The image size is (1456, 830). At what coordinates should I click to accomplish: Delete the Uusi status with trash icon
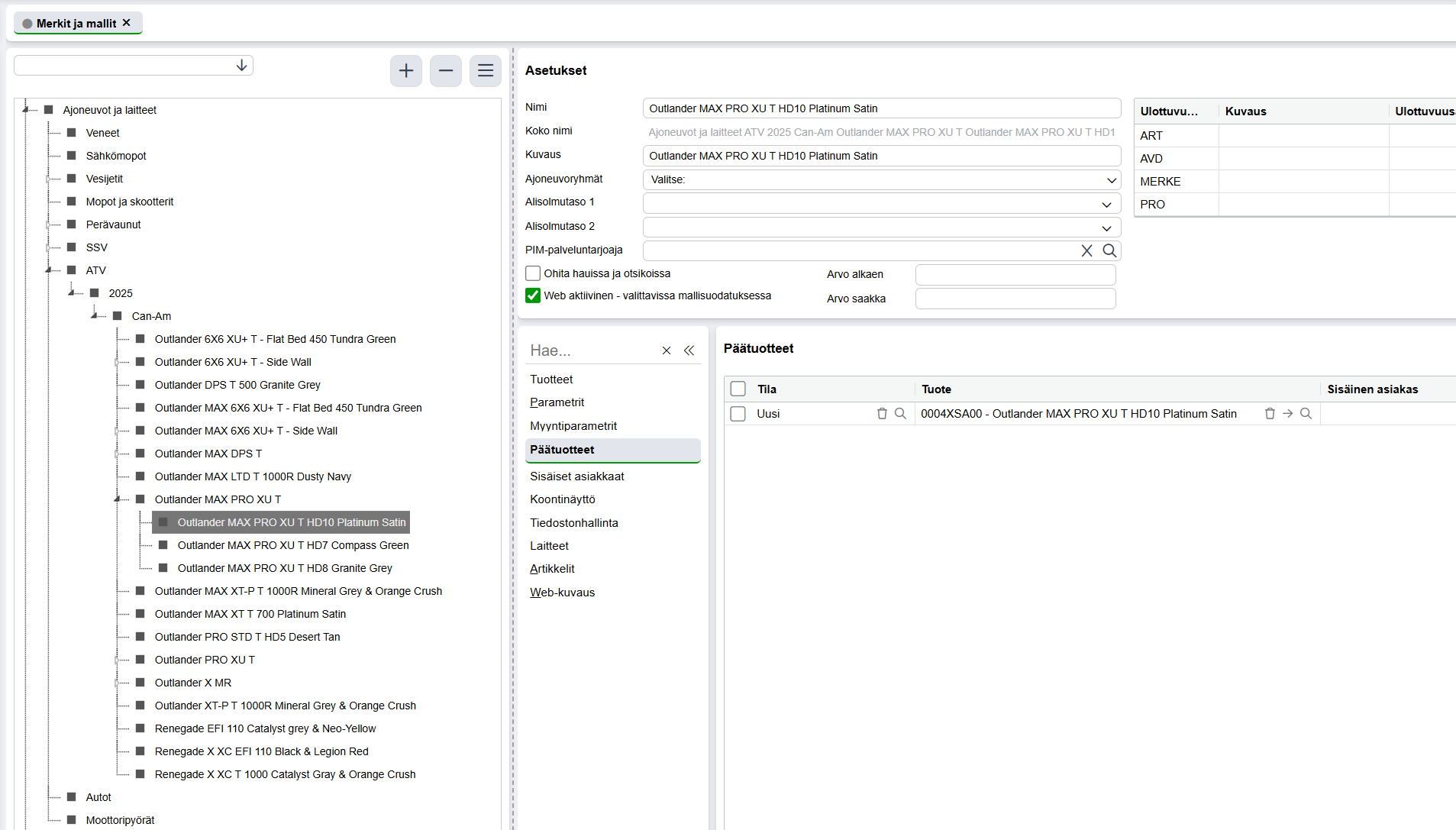coord(882,413)
